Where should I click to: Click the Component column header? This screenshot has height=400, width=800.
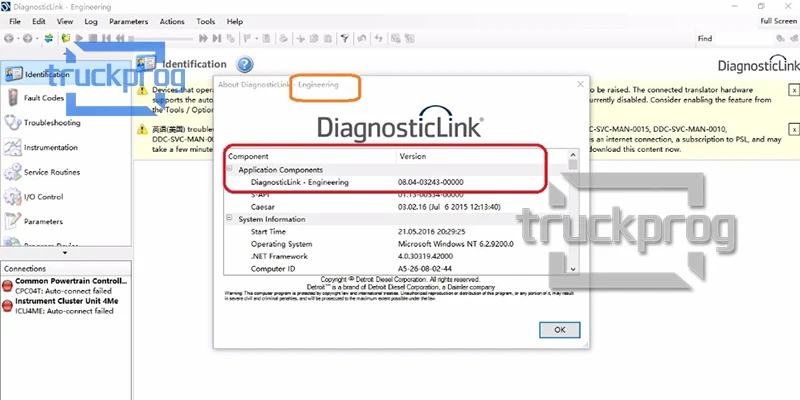(x=310, y=156)
